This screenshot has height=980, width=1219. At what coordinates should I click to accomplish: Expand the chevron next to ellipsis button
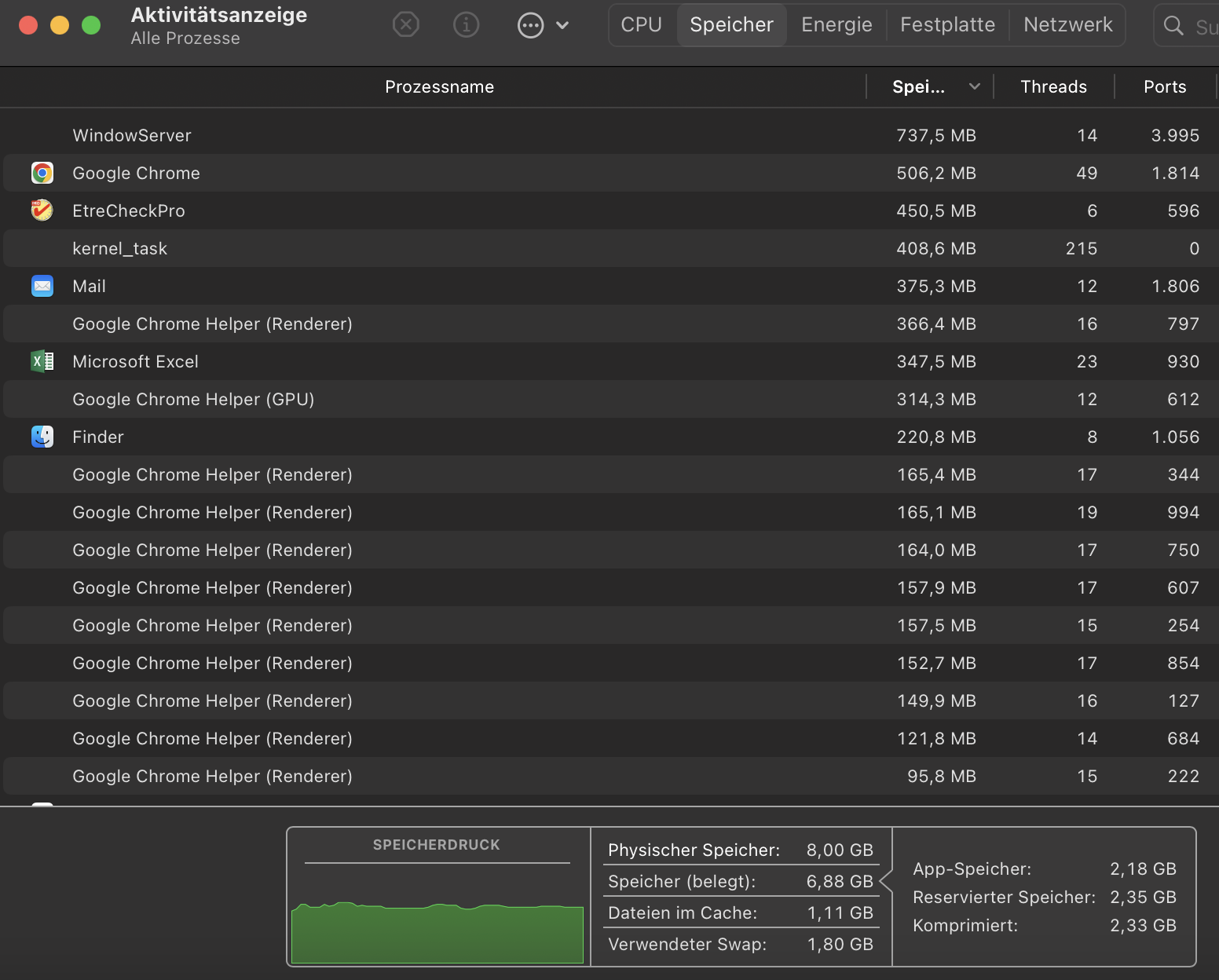coord(562,25)
